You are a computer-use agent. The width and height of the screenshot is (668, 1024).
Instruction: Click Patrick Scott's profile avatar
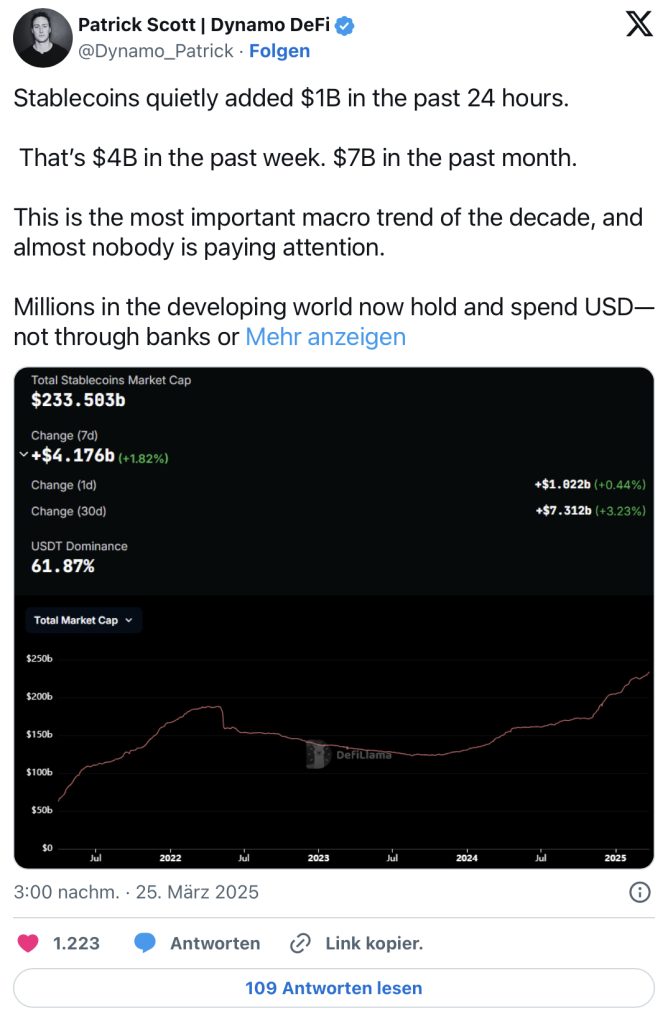click(x=42, y=38)
